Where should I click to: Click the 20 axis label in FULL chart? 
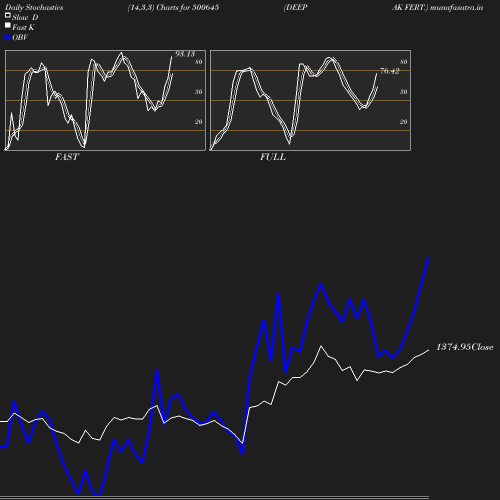click(x=404, y=122)
